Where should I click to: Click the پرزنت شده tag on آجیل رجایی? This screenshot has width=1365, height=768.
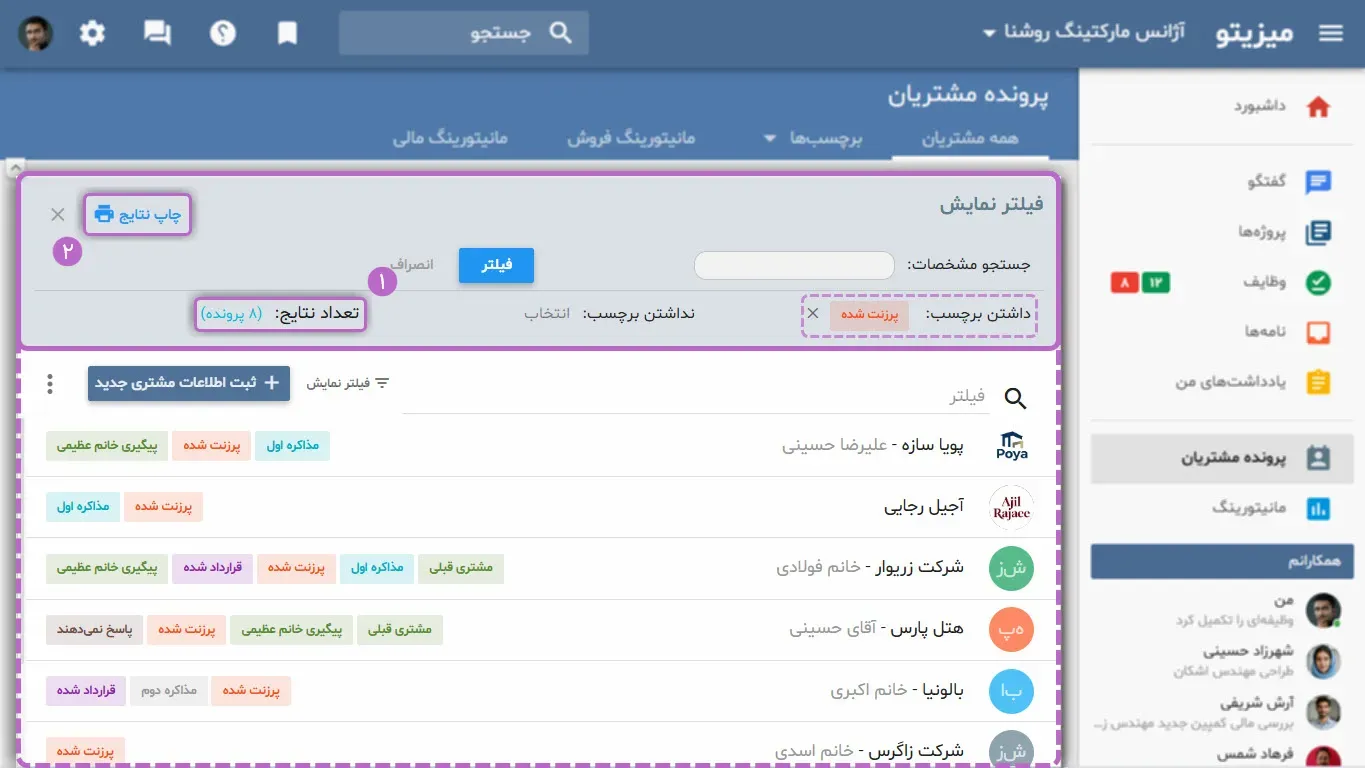tap(163, 507)
